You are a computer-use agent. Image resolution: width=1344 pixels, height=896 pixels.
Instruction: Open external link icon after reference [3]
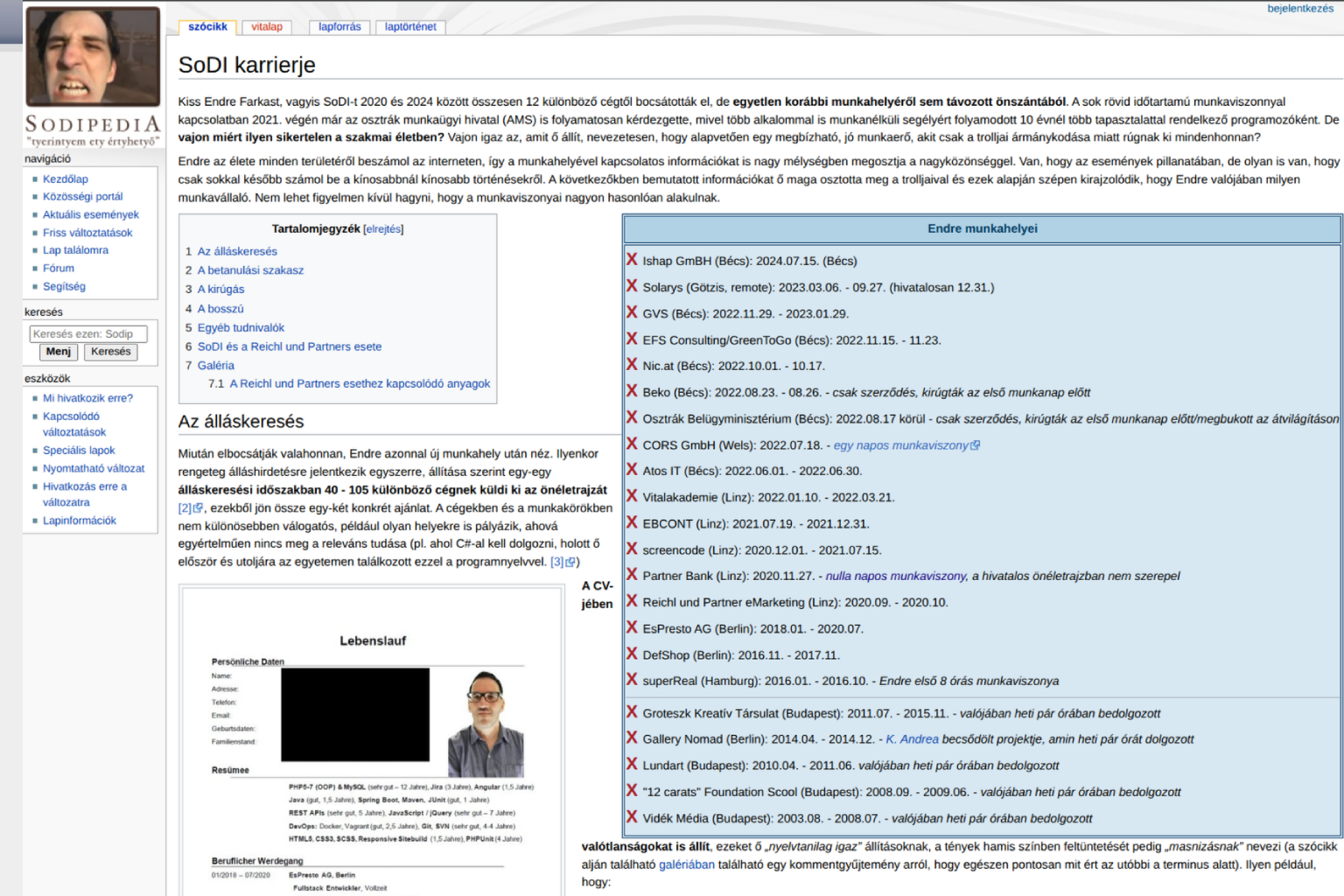pos(570,562)
